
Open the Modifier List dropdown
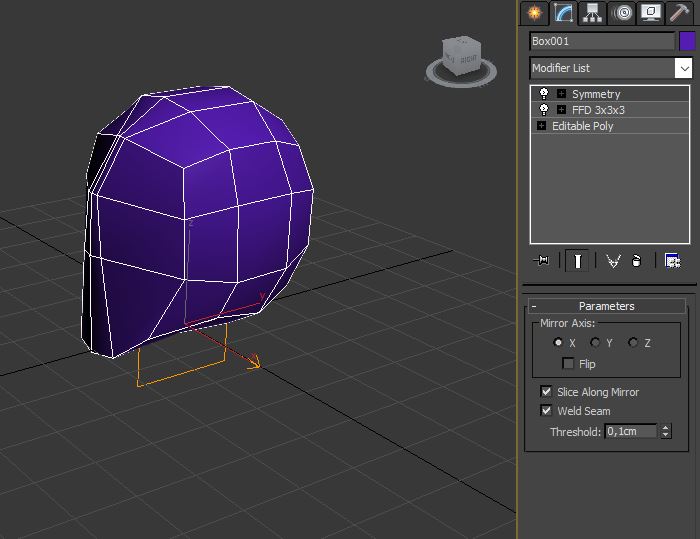coord(684,68)
